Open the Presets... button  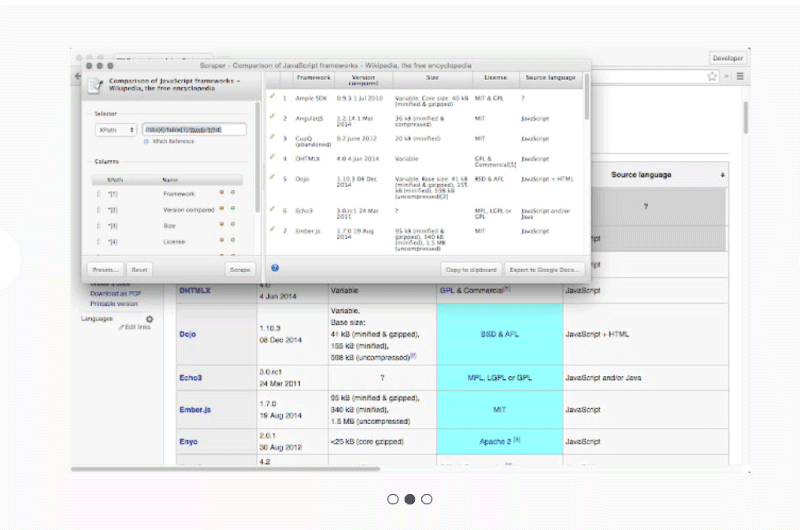click(x=106, y=269)
